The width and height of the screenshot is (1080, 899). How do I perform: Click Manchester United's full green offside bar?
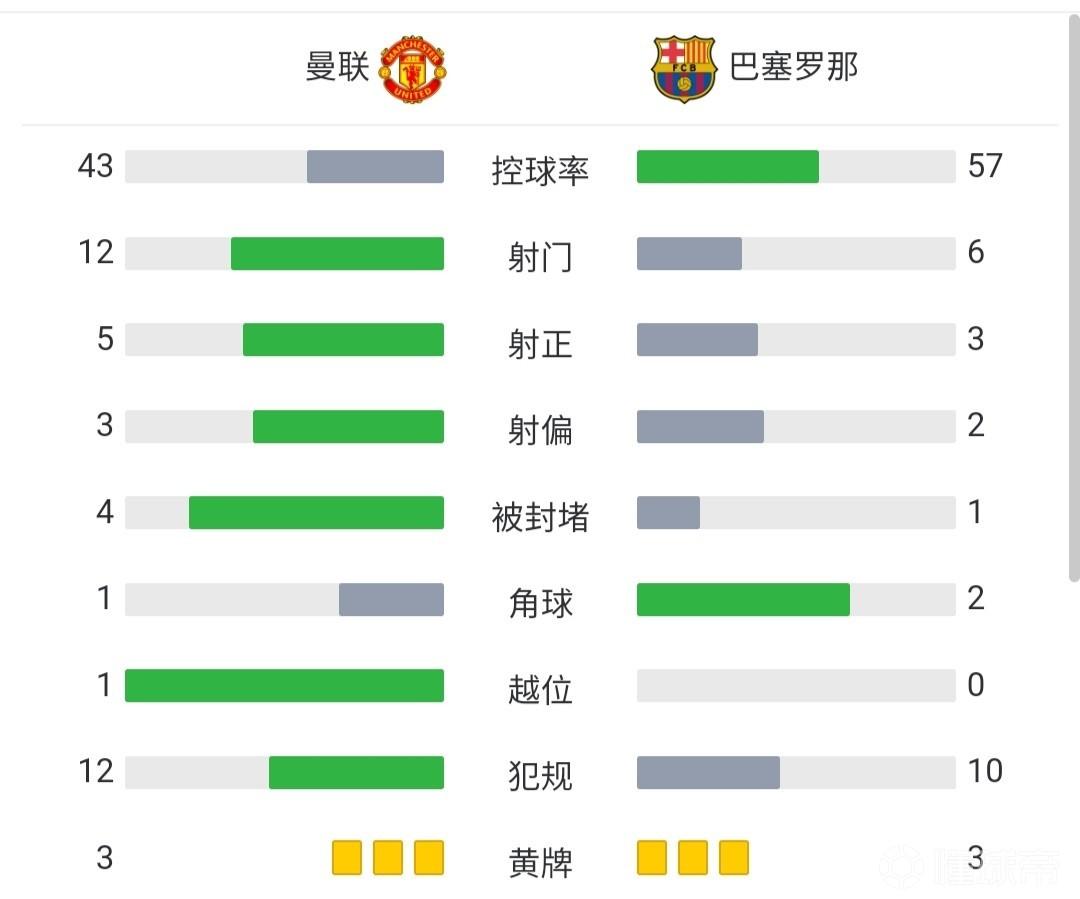coord(284,686)
